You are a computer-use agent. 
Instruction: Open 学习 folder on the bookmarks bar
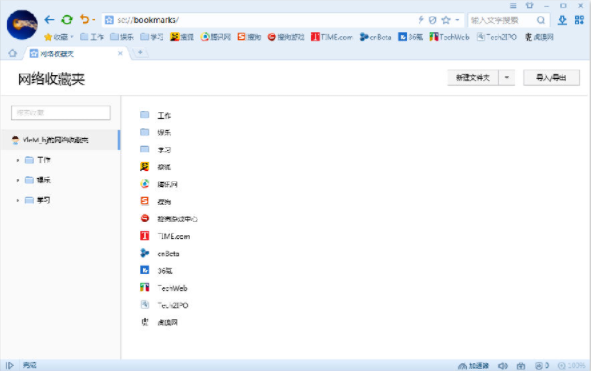pyautogui.click(x=152, y=37)
